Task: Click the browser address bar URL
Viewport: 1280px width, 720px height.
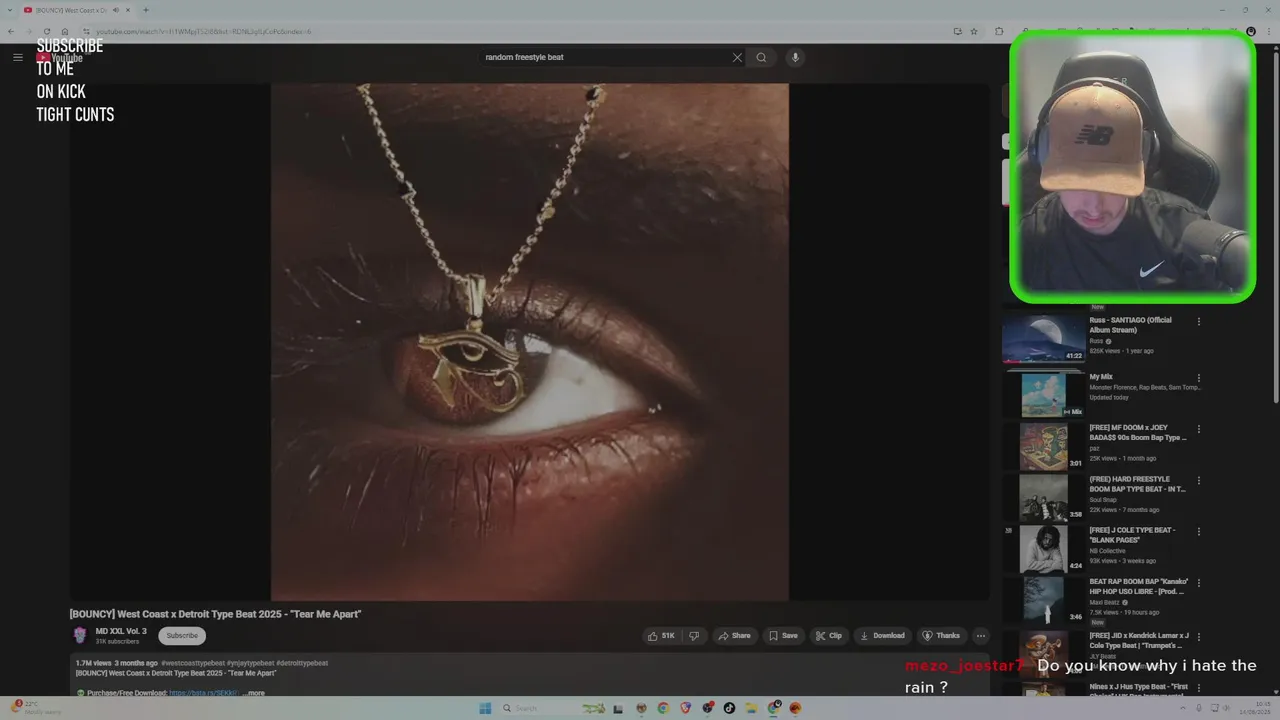Action: coord(203,32)
